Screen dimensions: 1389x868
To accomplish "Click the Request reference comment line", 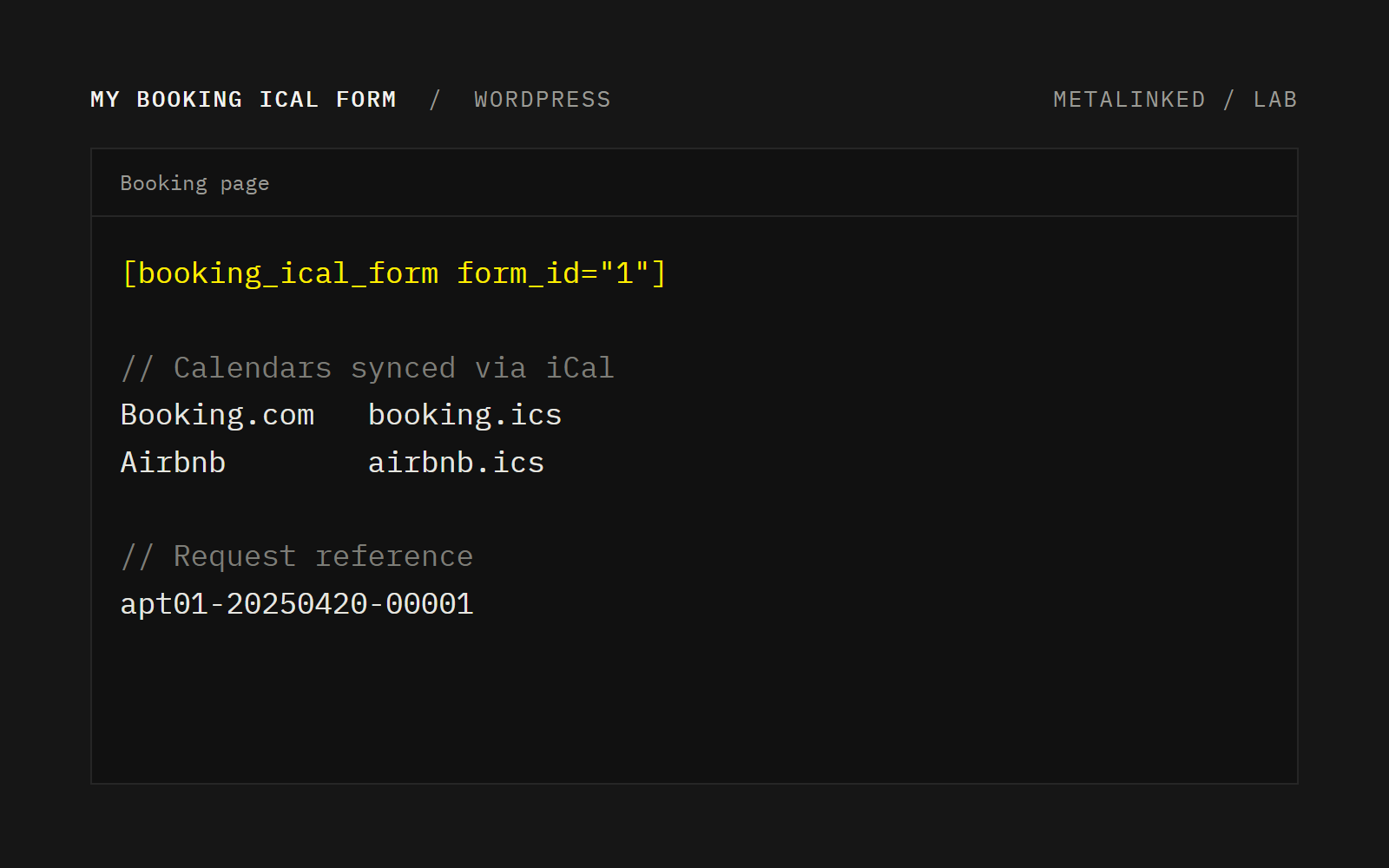I will click(x=297, y=556).
